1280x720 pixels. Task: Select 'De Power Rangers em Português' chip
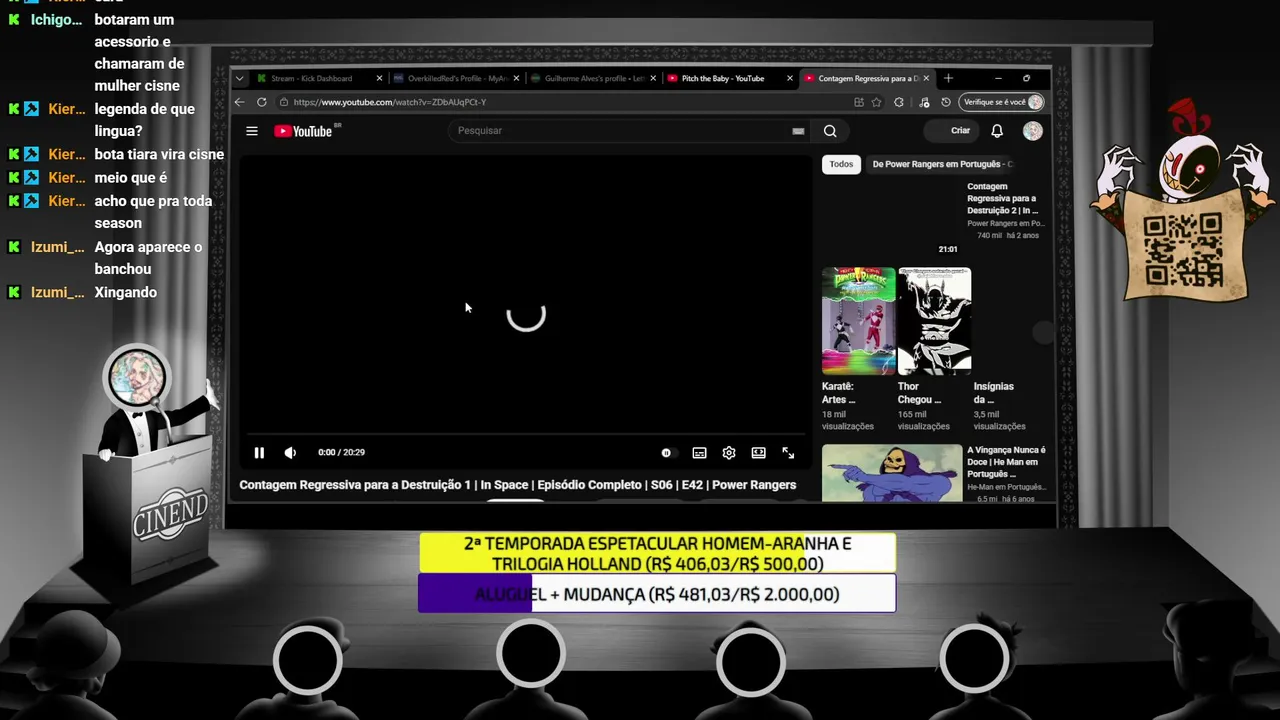(941, 164)
